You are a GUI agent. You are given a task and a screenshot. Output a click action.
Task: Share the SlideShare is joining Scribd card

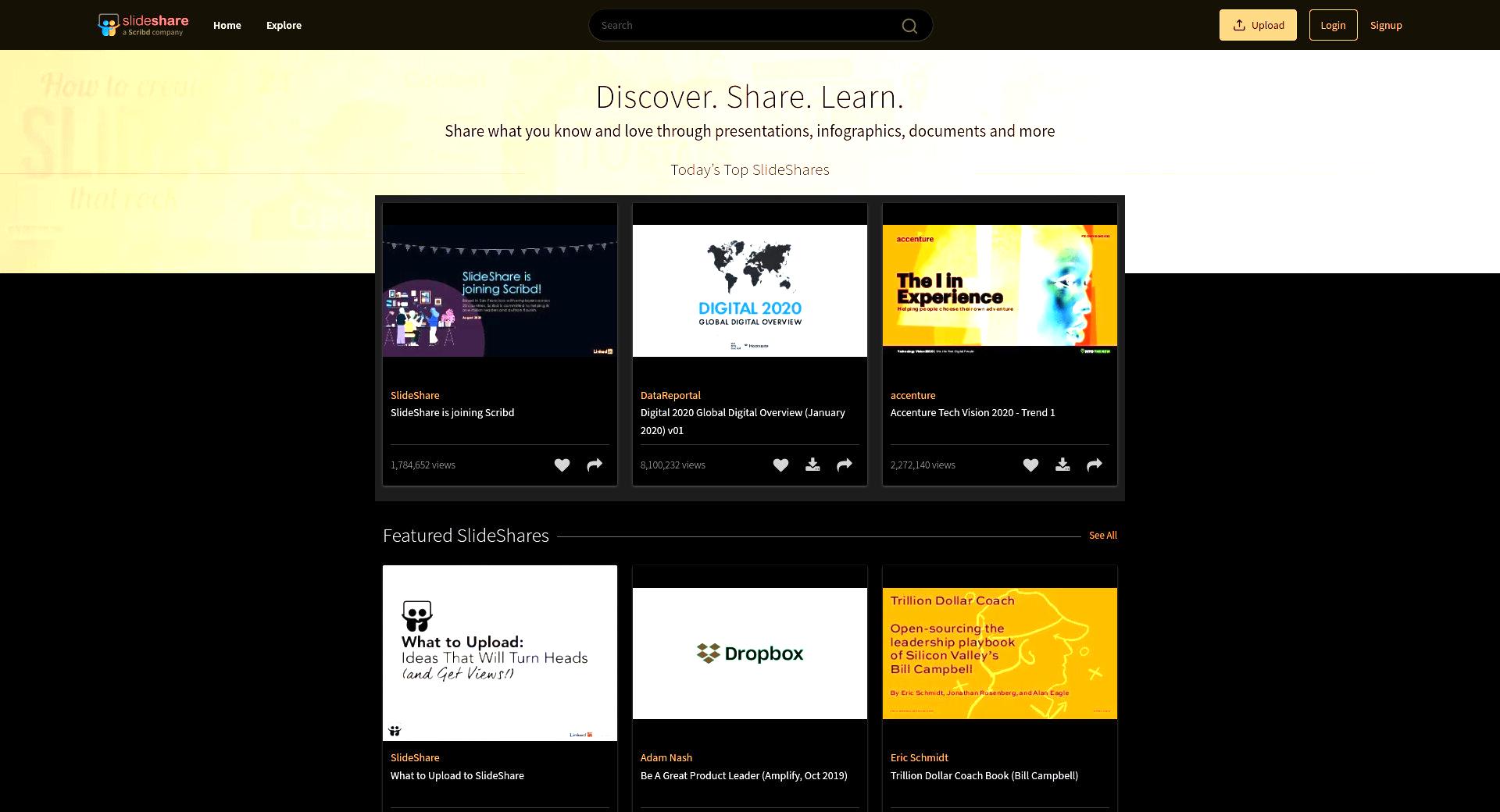(595, 465)
